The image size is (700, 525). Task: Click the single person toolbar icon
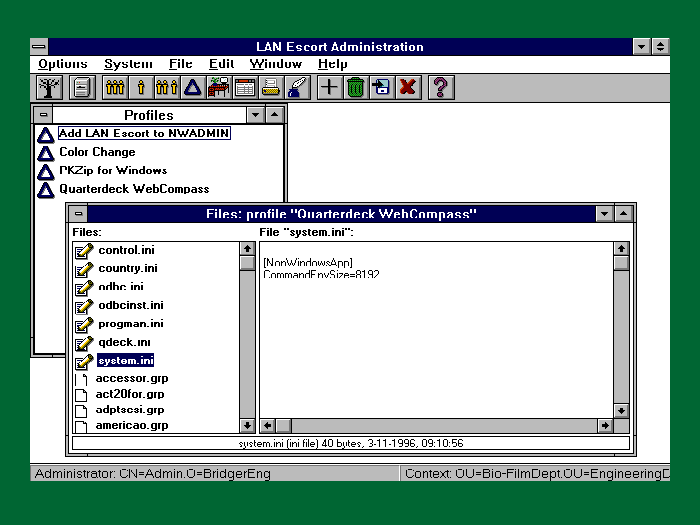(x=141, y=87)
